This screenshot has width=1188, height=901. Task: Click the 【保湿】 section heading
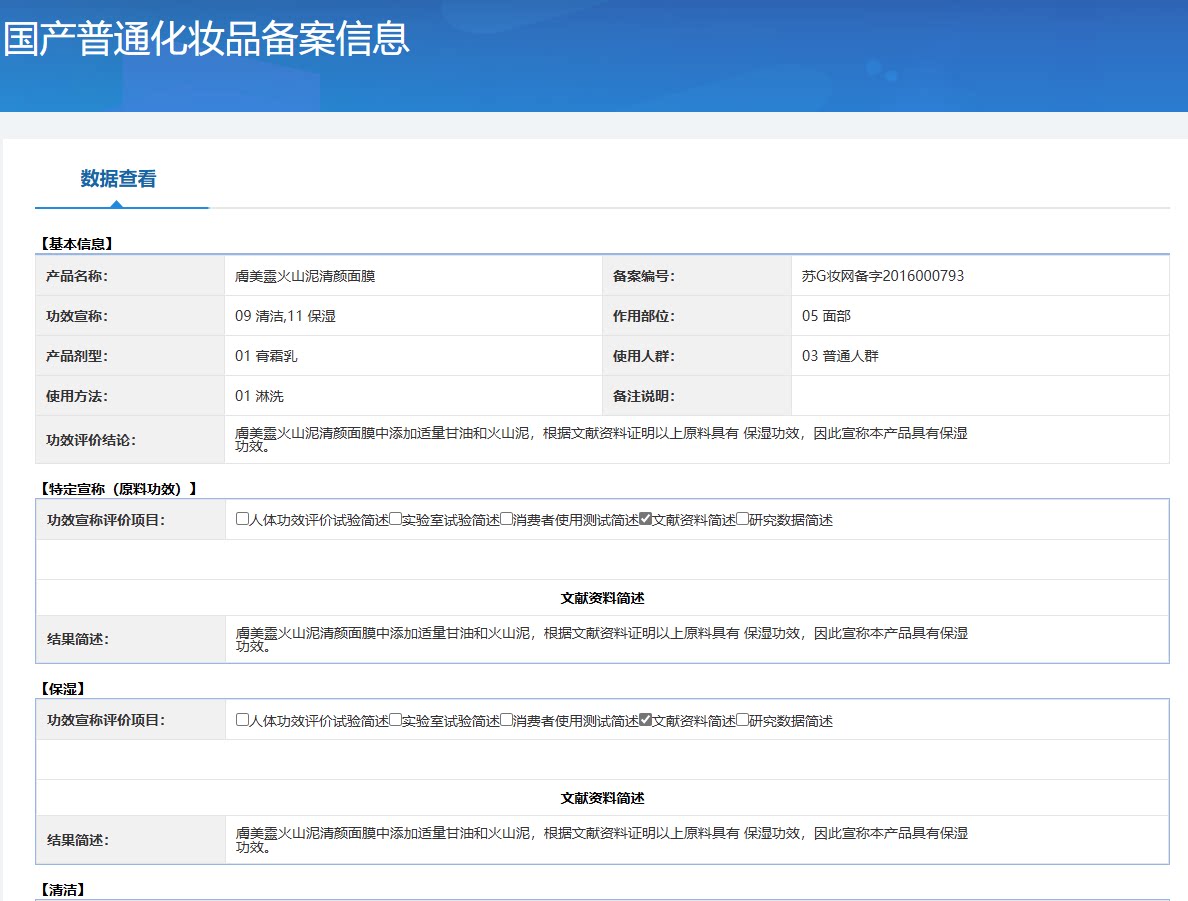[x=63, y=690]
